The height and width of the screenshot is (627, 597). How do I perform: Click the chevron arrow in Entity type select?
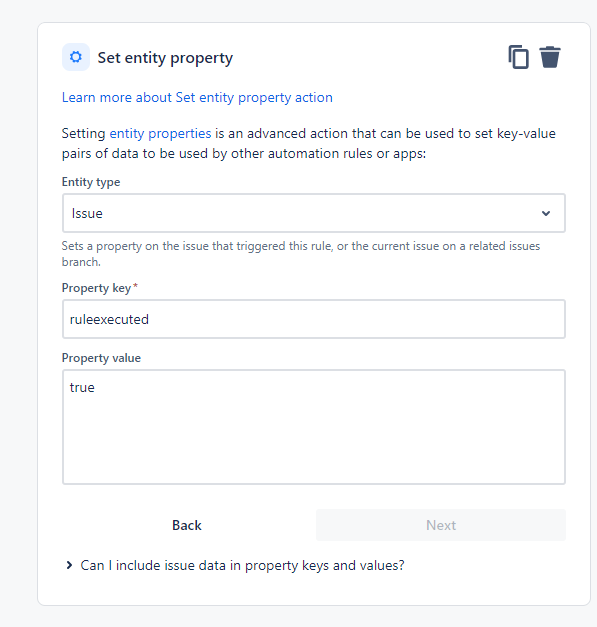pyautogui.click(x=546, y=213)
